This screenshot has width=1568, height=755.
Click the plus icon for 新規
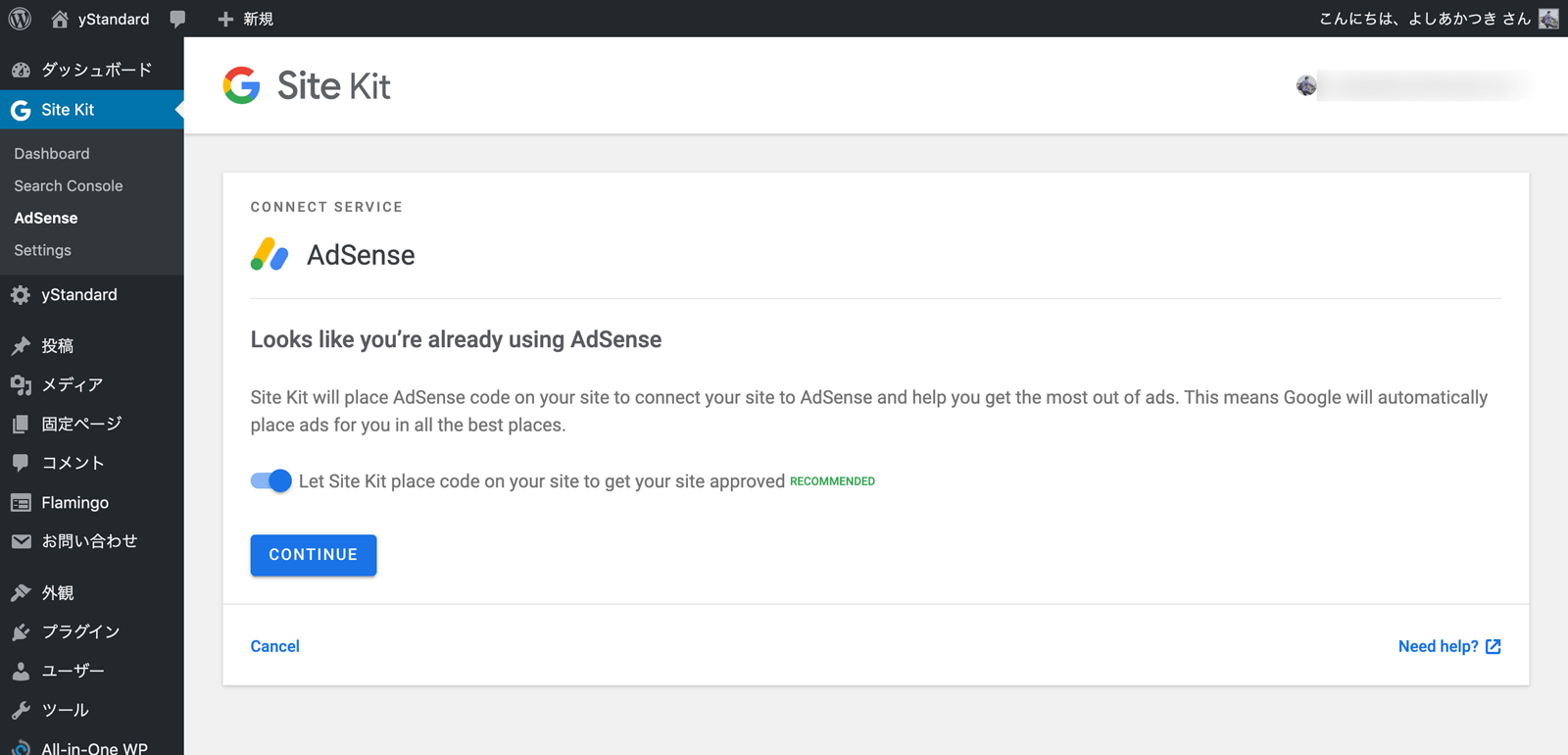pyautogui.click(x=225, y=19)
